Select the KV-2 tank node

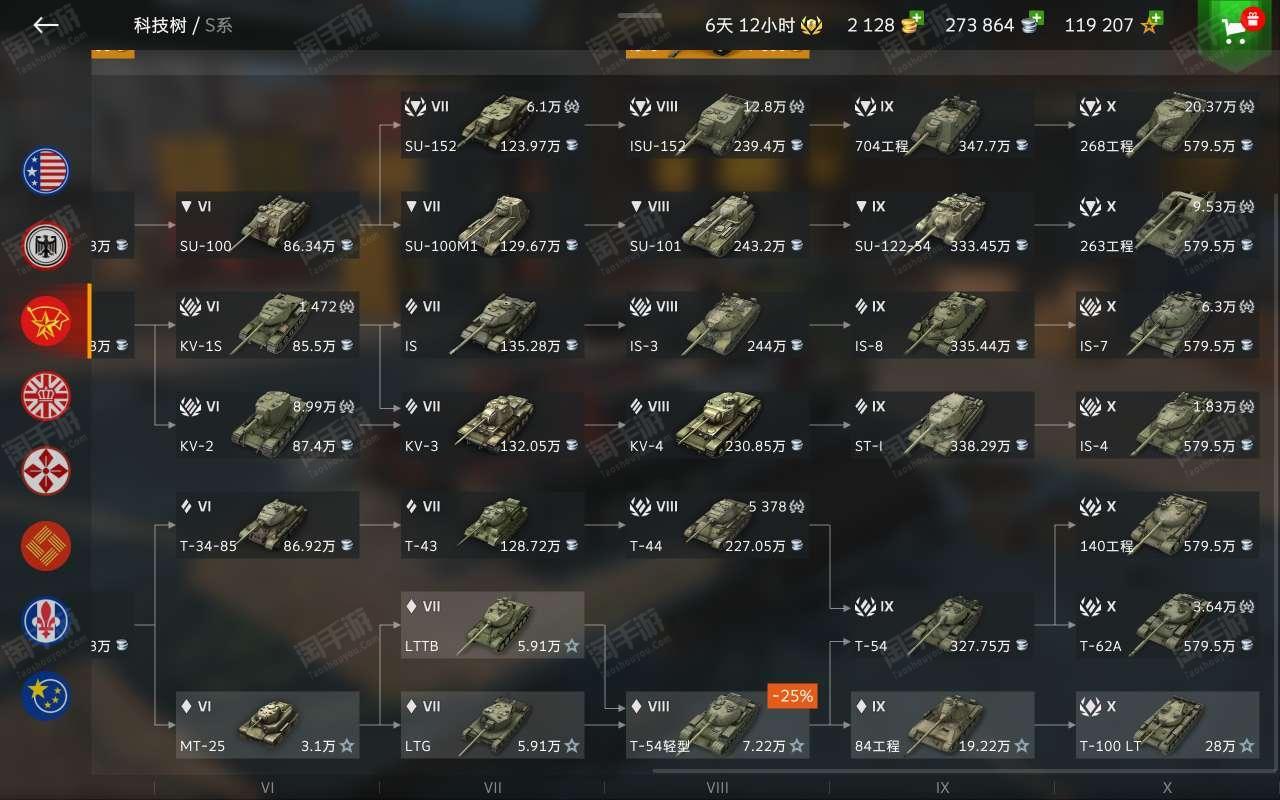coord(268,425)
